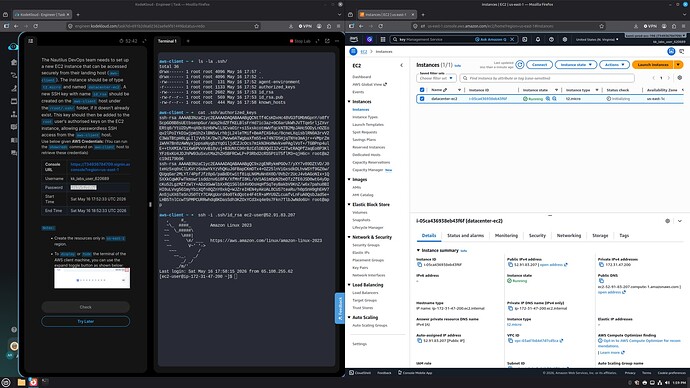Click the KodeKloud Firefox address bar
This screenshot has height=388, width=690.
click(163, 26)
